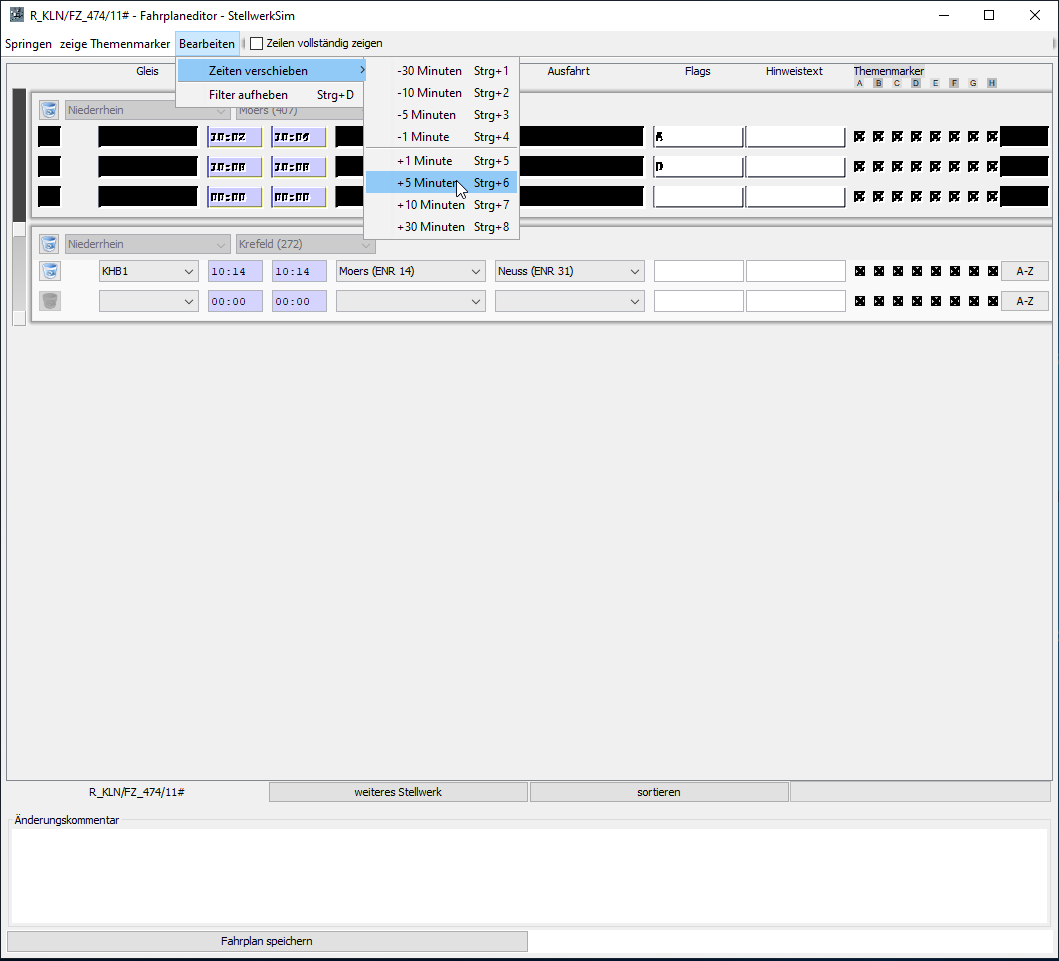Click trash icon of Moers (407) block
Viewport: 1059px width, 961px height.
(49, 110)
